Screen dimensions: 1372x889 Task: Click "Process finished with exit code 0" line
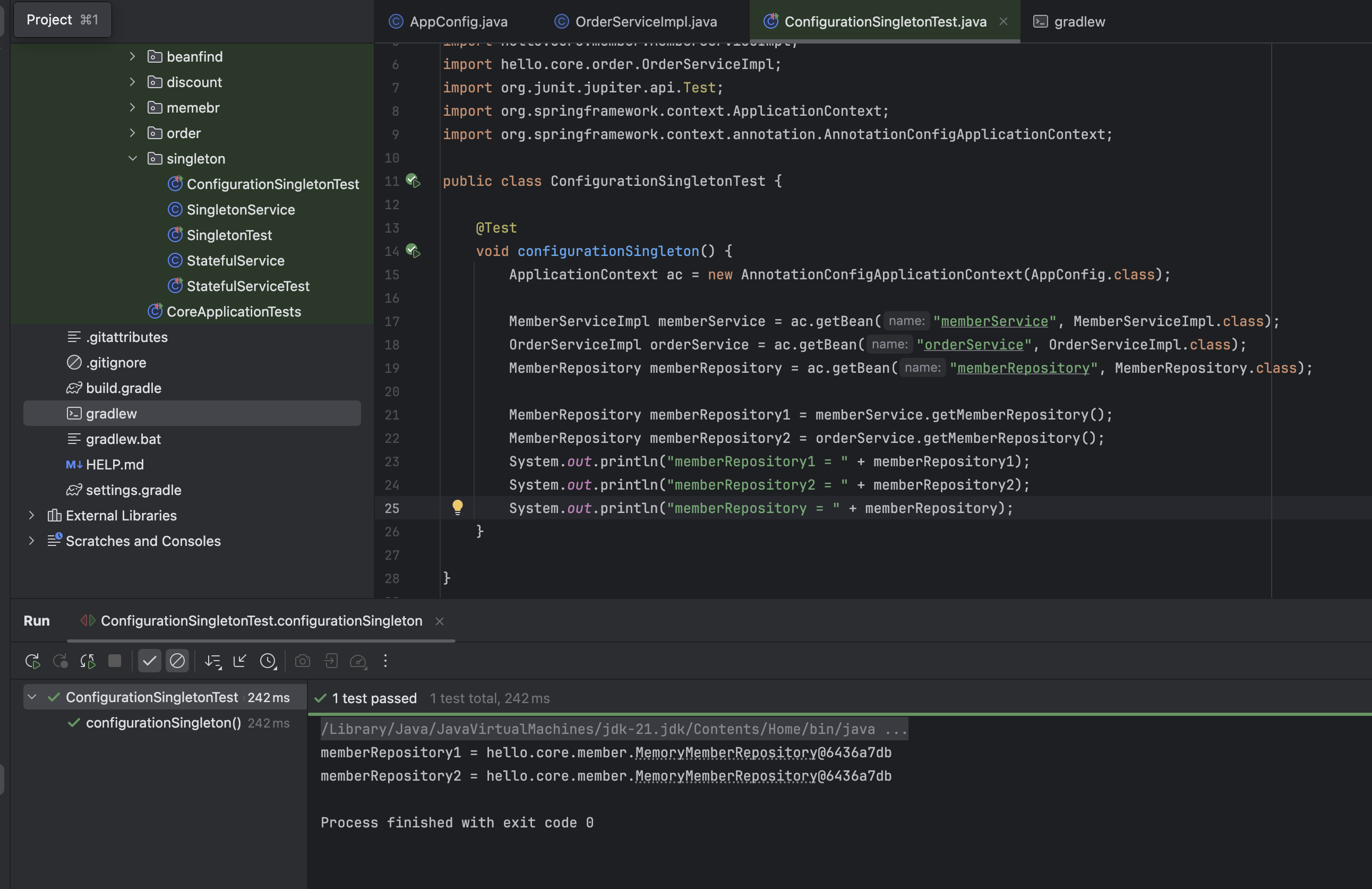(457, 823)
